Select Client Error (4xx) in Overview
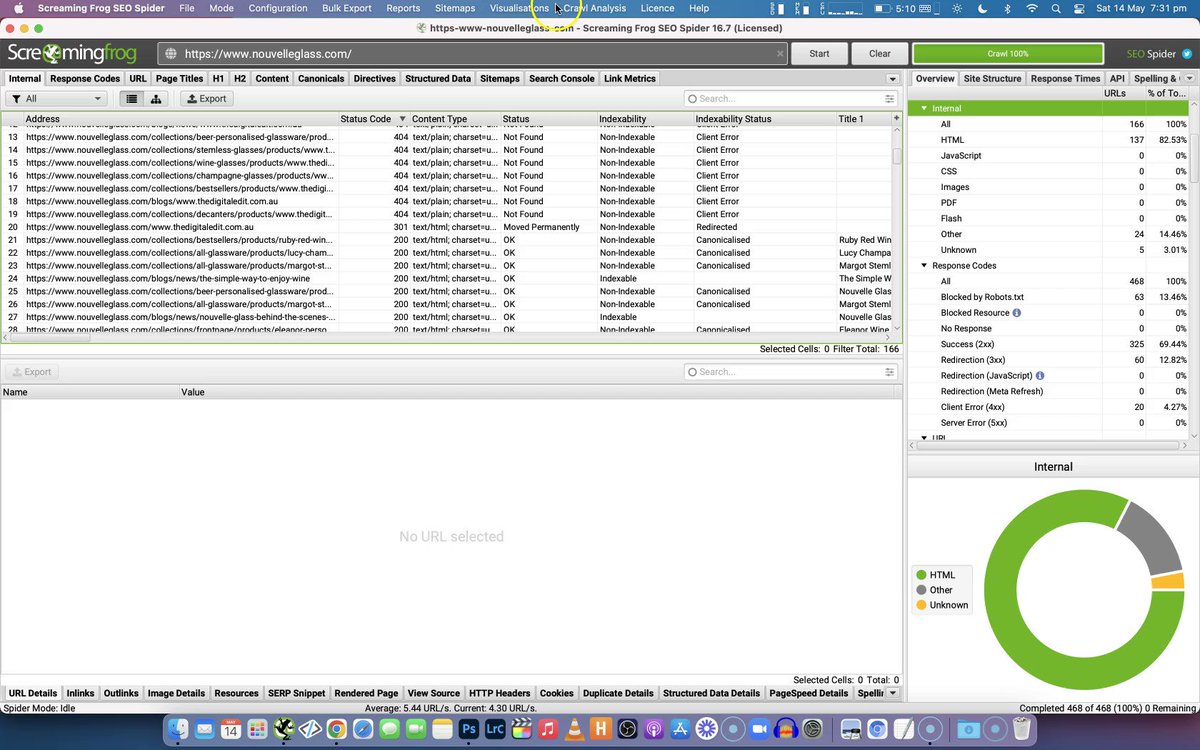This screenshot has height=750, width=1200. [x=1049, y=407]
